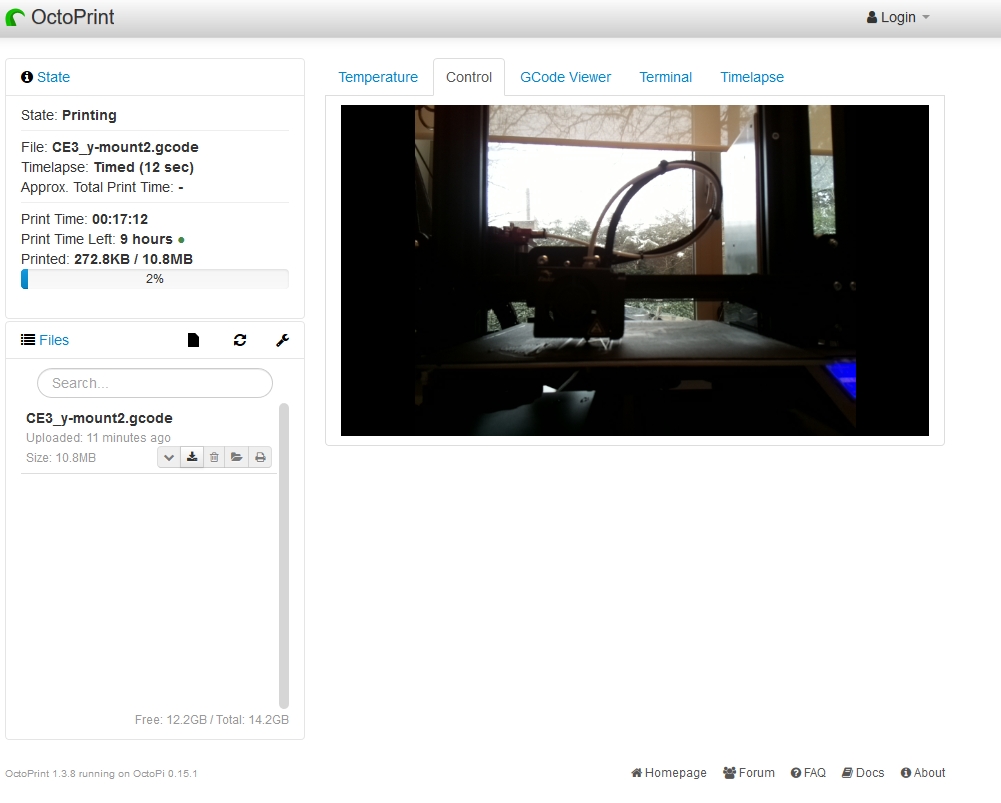Click the OctoPrint brand title text

tap(73, 17)
